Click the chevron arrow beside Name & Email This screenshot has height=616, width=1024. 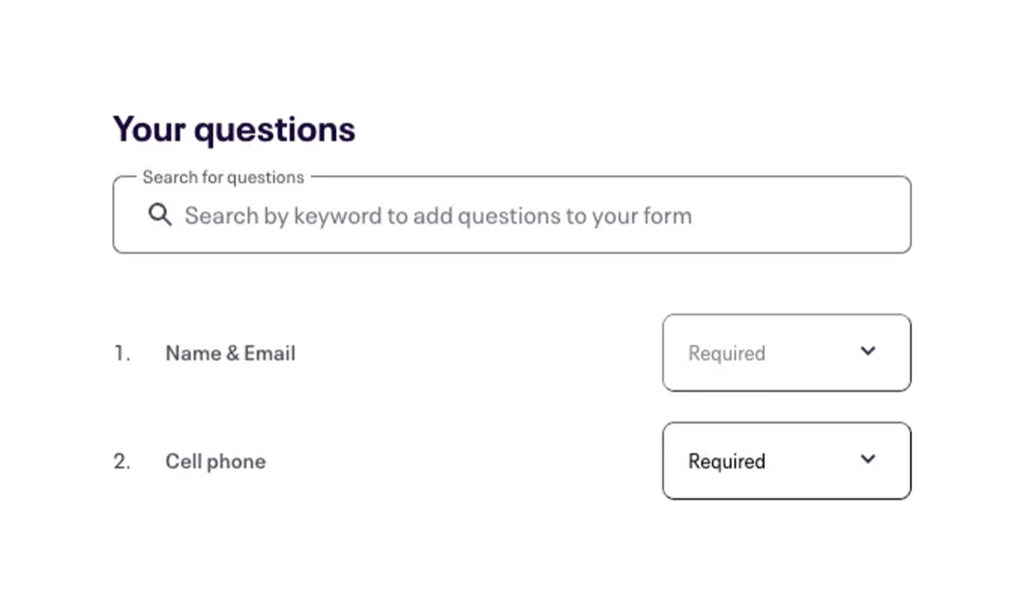pyautogui.click(x=867, y=351)
